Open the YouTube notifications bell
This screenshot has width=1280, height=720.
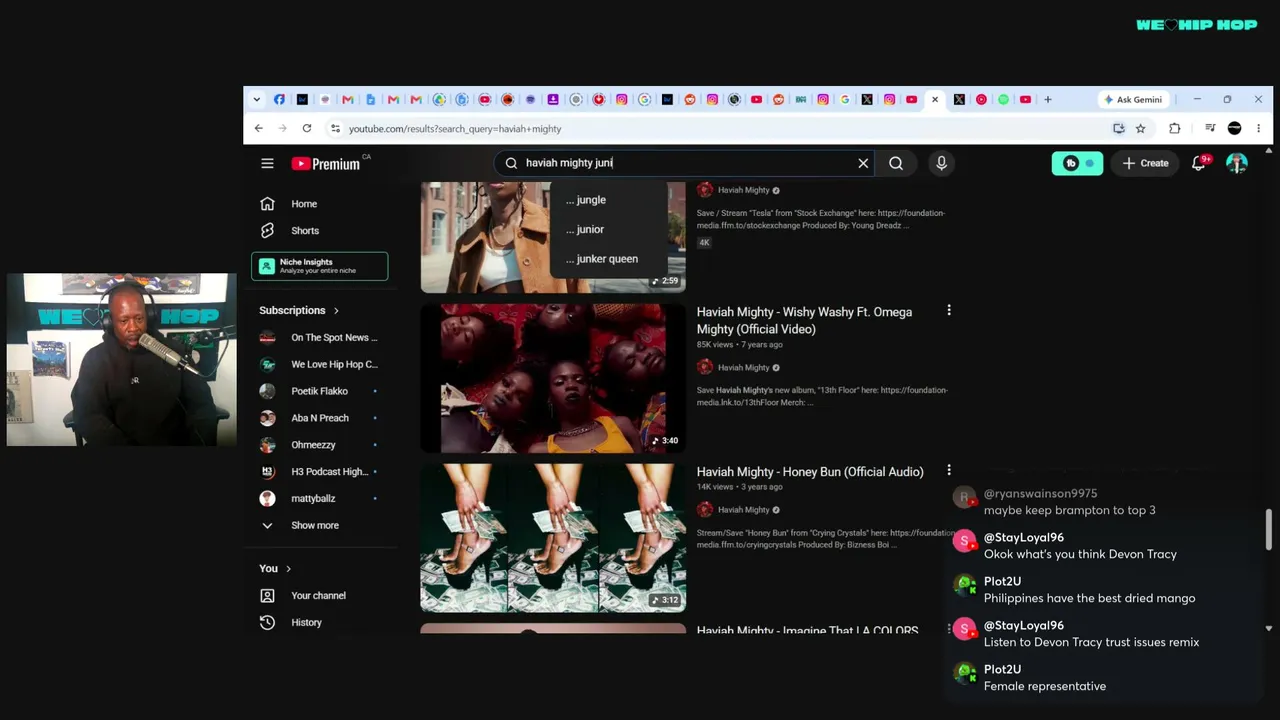pos(1199,163)
